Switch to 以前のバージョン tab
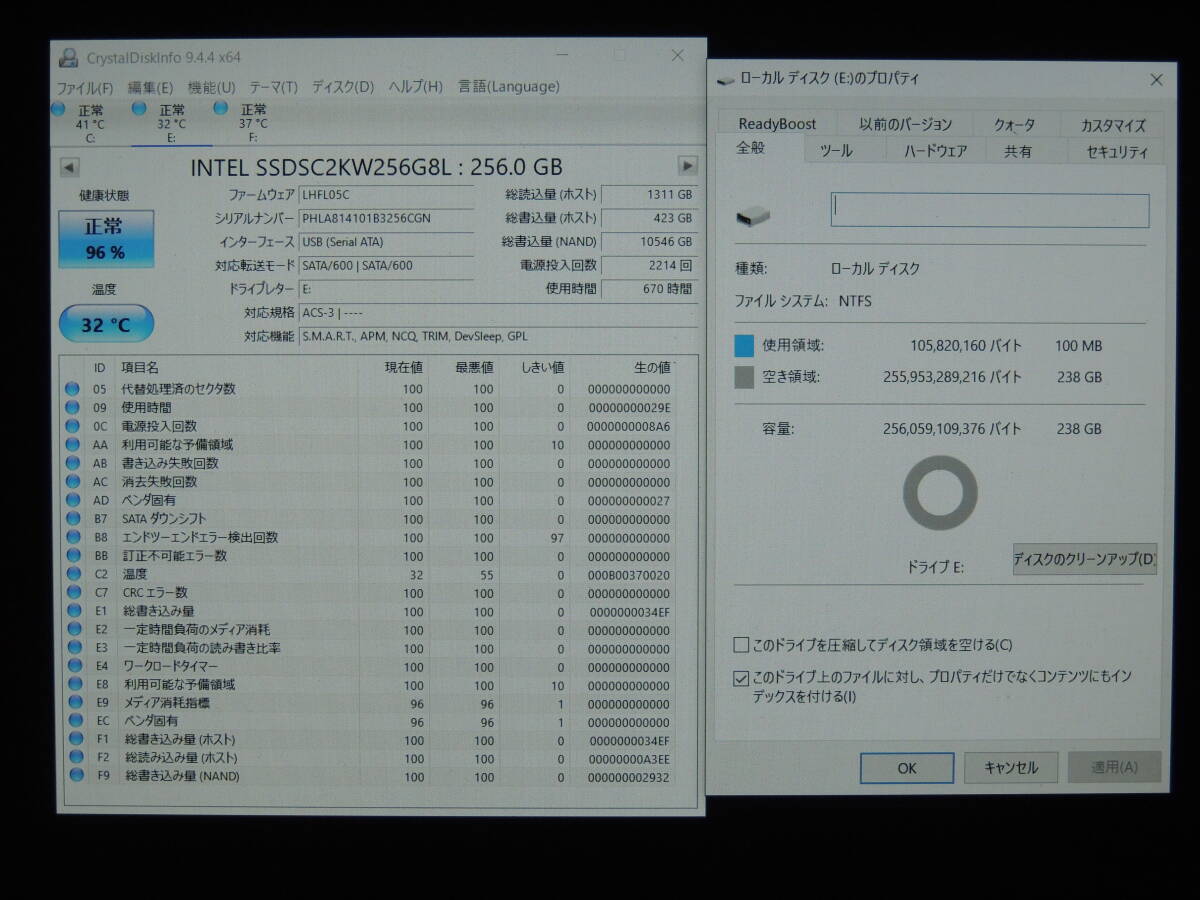 [906, 124]
